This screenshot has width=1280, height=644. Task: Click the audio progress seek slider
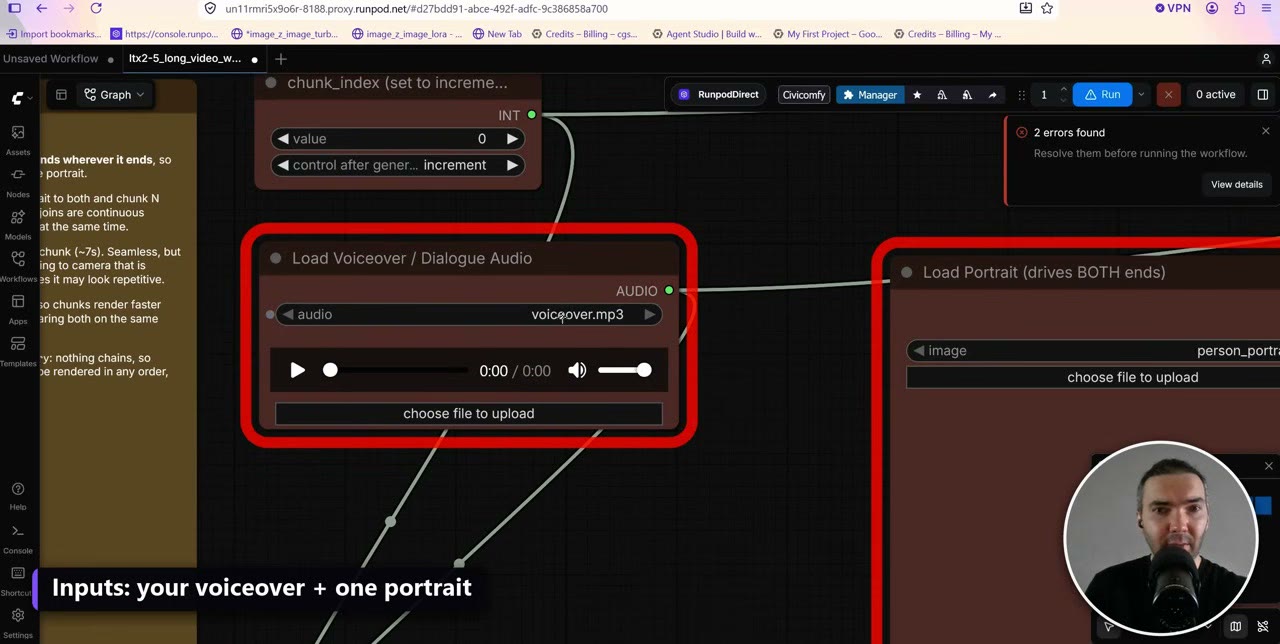click(397, 371)
